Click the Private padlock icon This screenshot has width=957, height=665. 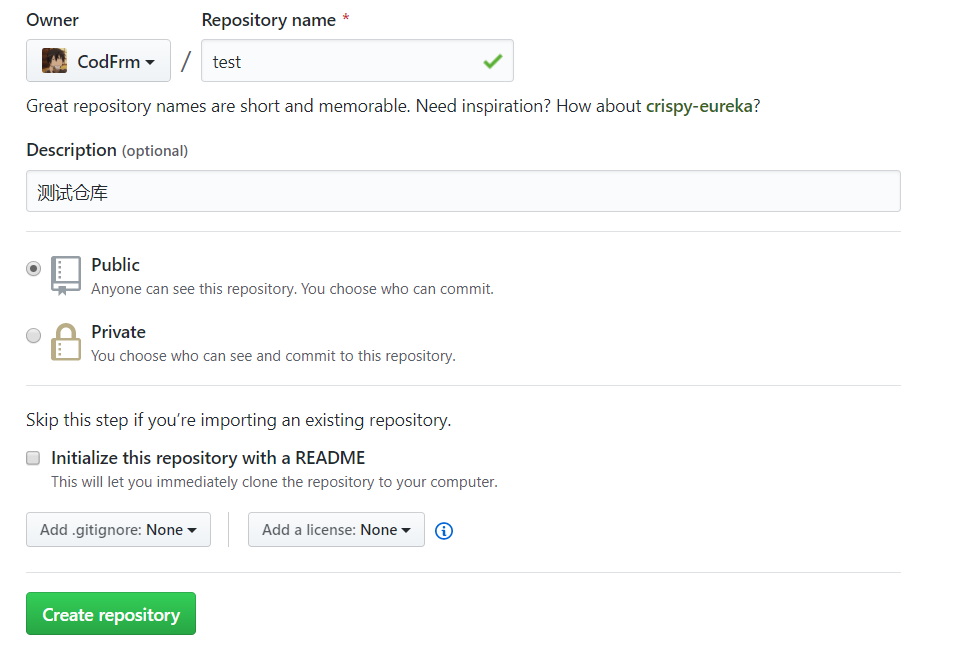pyautogui.click(x=66, y=342)
